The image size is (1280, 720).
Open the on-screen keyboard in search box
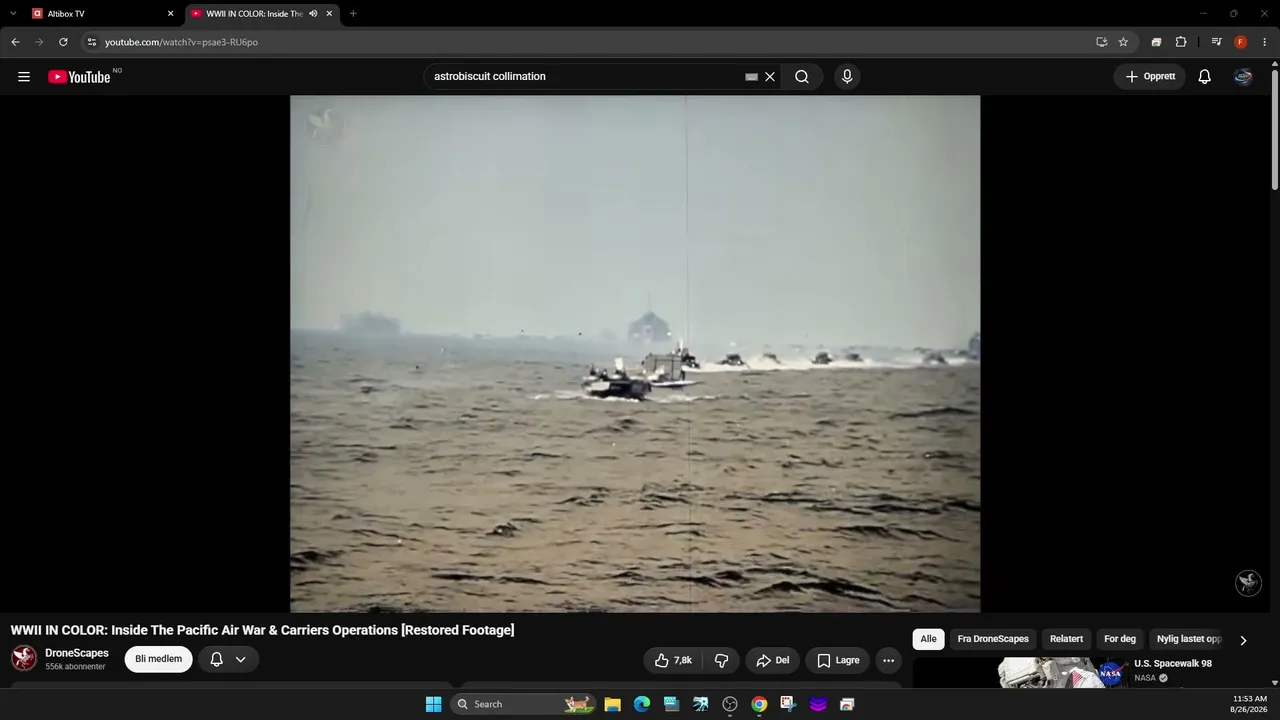coord(752,77)
